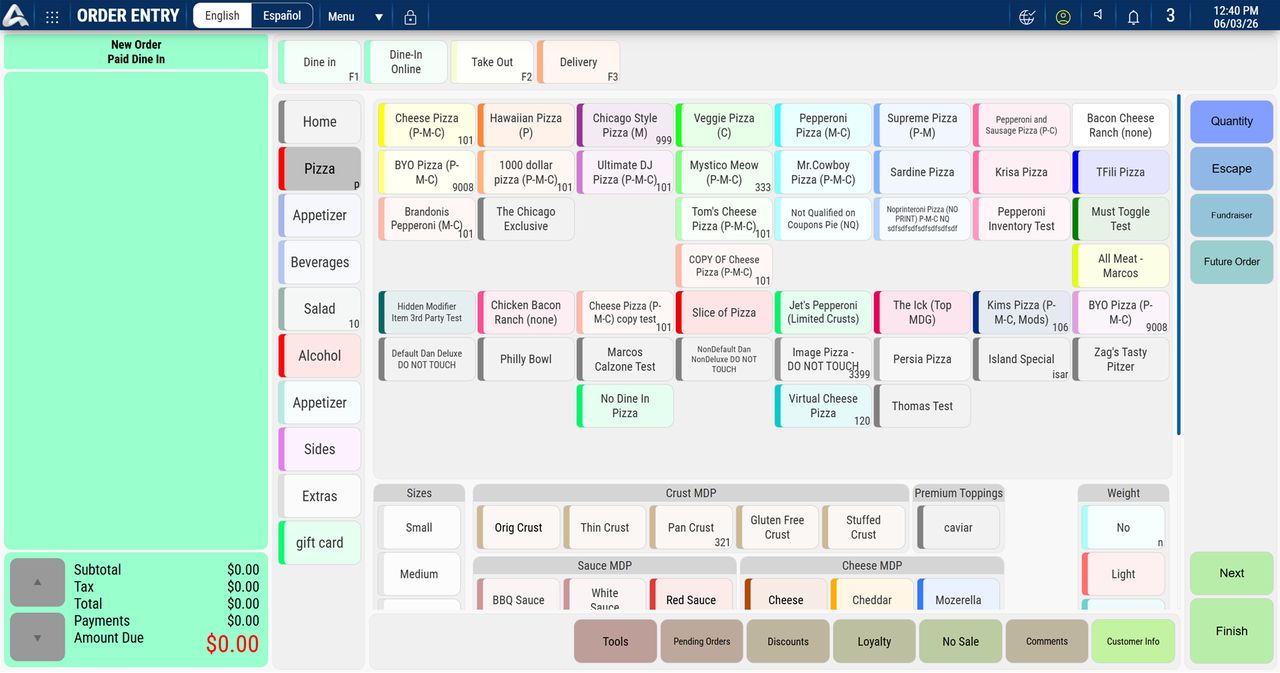Click the Escape button
This screenshot has width=1280, height=673.
click(x=1231, y=169)
